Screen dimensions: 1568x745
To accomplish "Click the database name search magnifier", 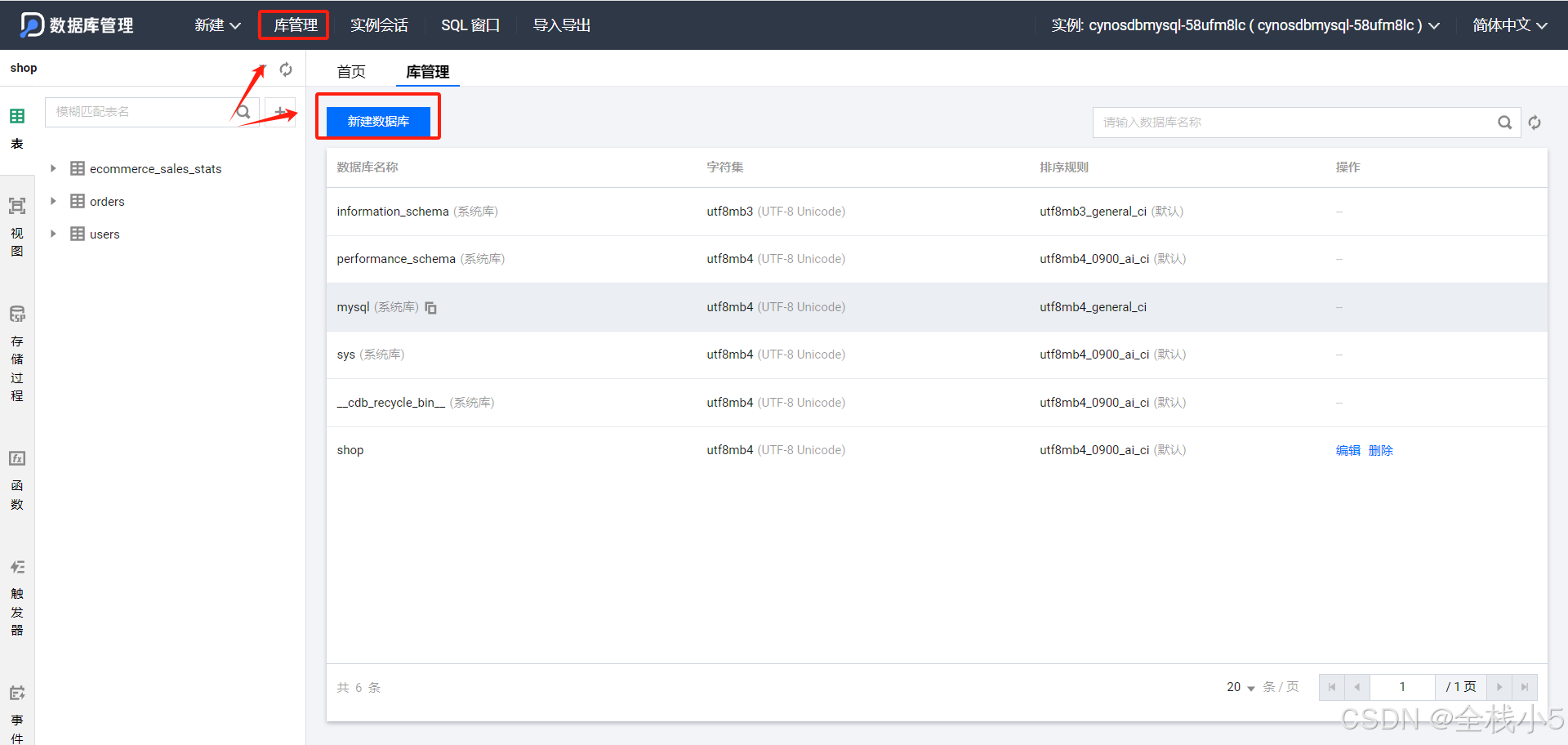I will [x=1504, y=123].
